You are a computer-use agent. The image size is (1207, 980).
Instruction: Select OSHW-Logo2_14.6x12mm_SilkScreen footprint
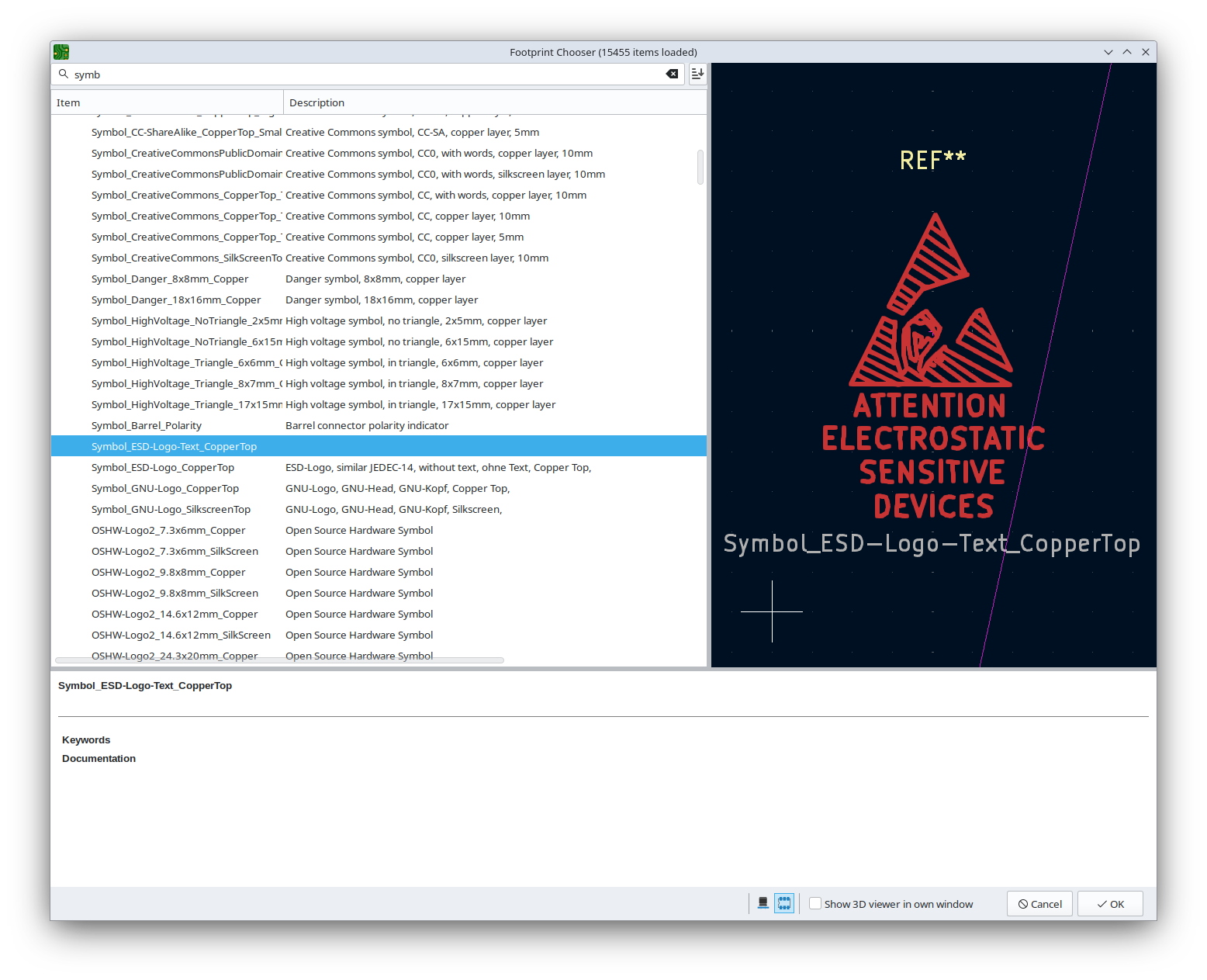tap(379, 635)
